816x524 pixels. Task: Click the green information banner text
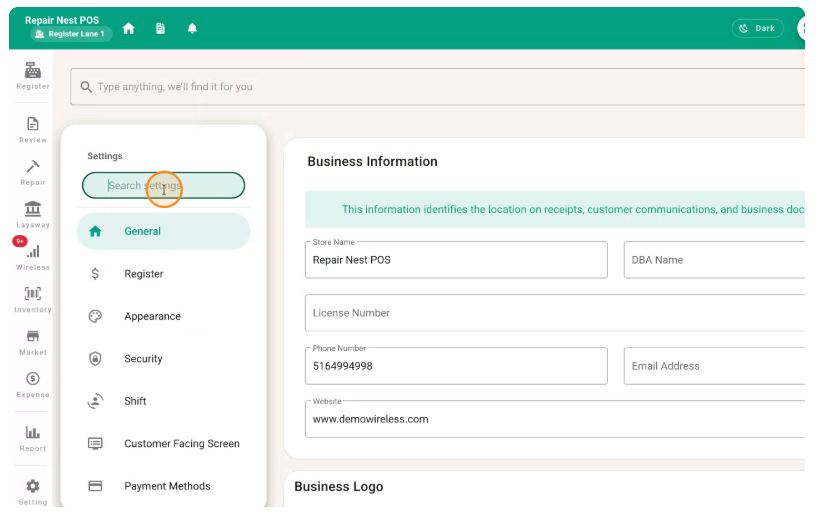(x=573, y=209)
